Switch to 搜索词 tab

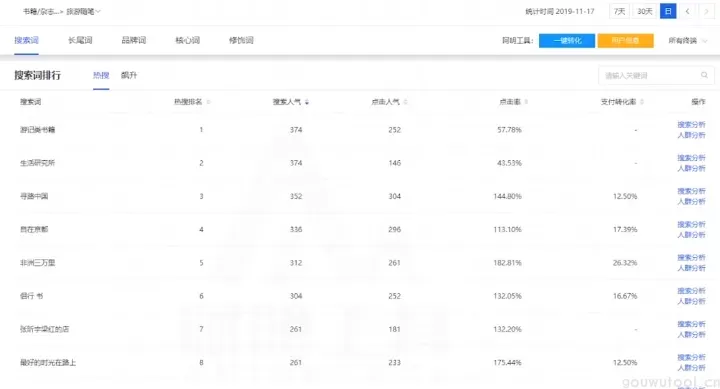point(26,40)
